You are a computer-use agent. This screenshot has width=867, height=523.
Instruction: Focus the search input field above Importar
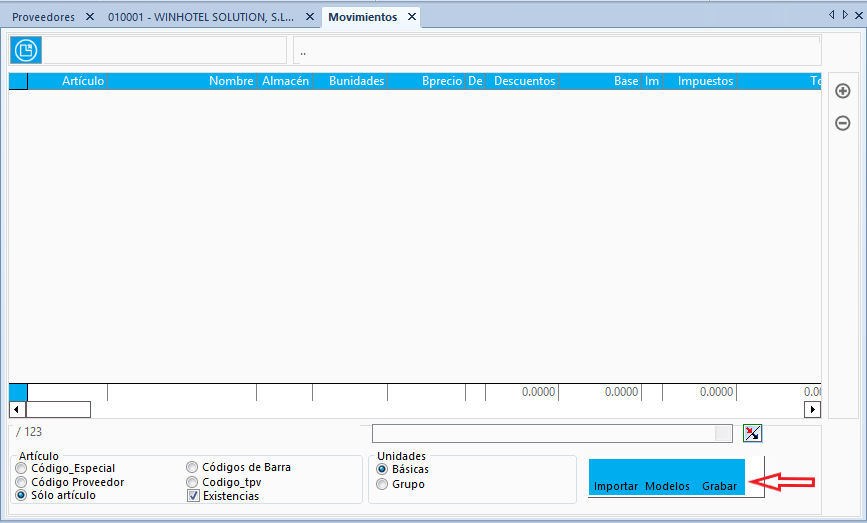[552, 433]
